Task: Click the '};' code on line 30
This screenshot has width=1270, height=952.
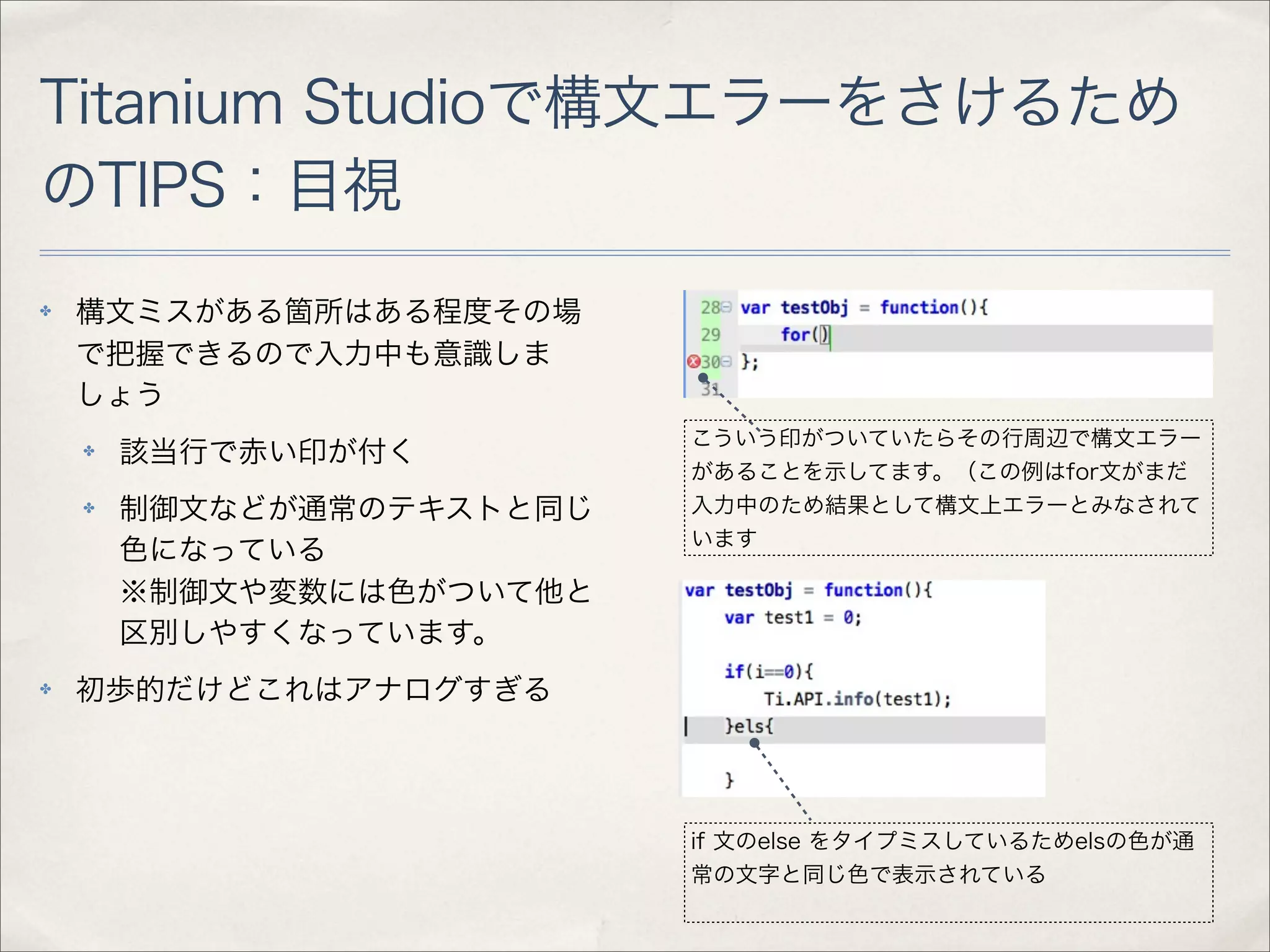Action: [x=750, y=362]
